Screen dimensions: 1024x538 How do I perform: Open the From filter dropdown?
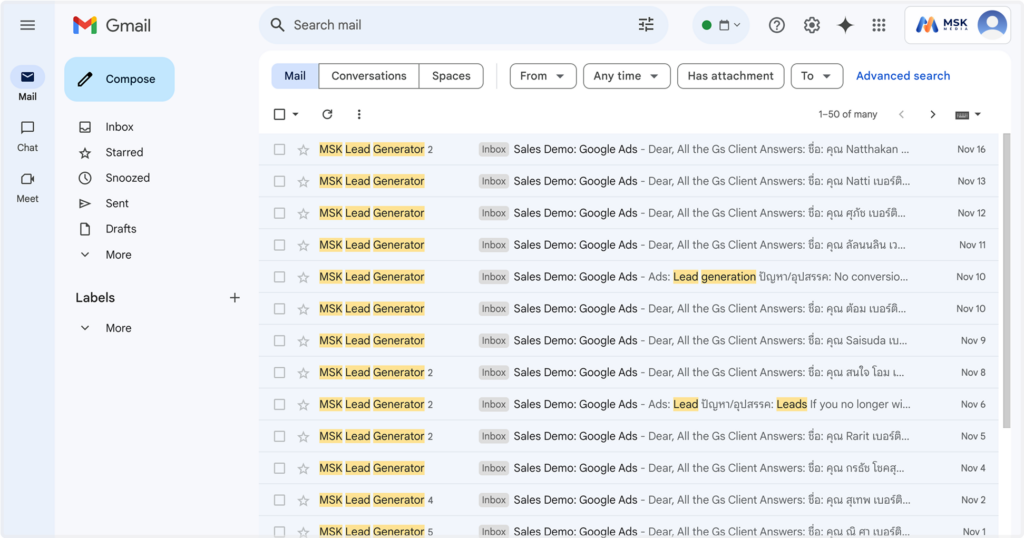pos(543,76)
